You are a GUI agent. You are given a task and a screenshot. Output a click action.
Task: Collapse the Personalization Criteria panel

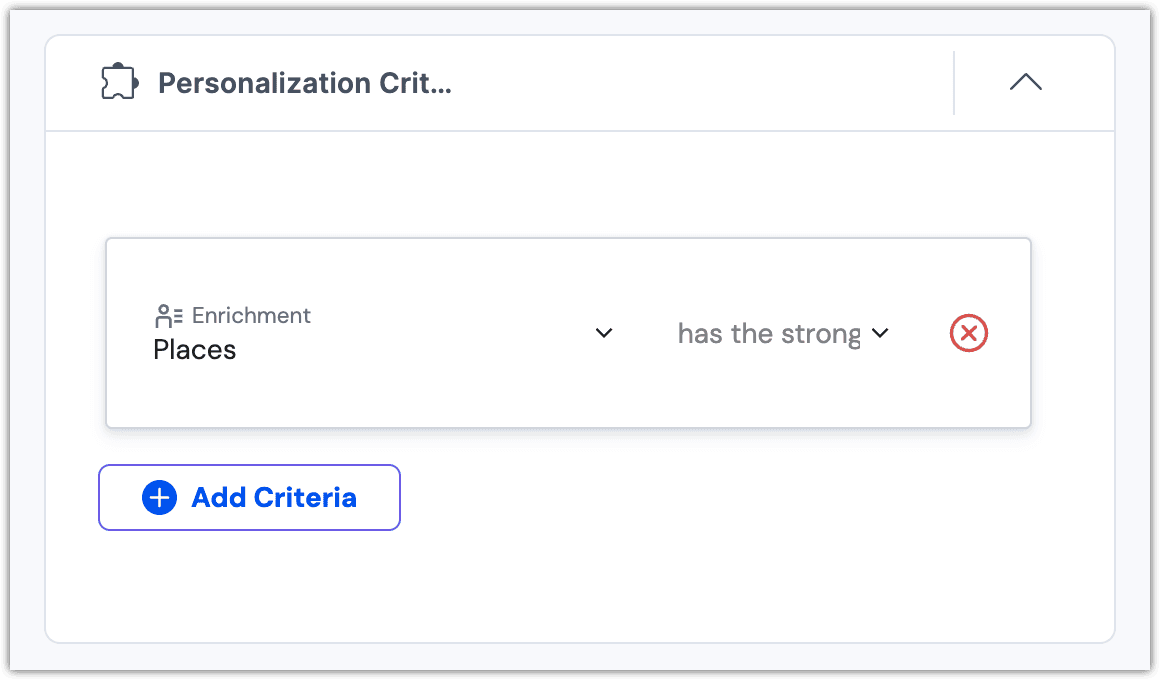[x=1025, y=83]
